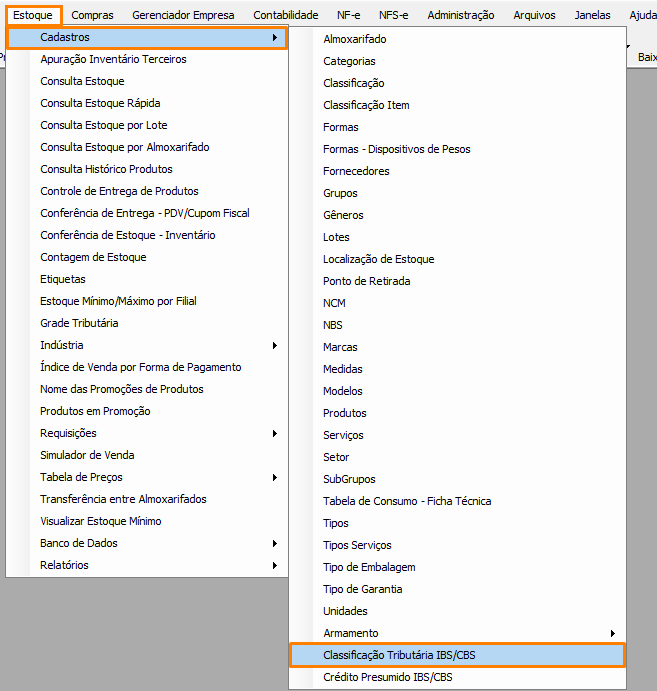Open Consulta Estoque Rápida
657x691 pixels.
[x=147, y=104]
